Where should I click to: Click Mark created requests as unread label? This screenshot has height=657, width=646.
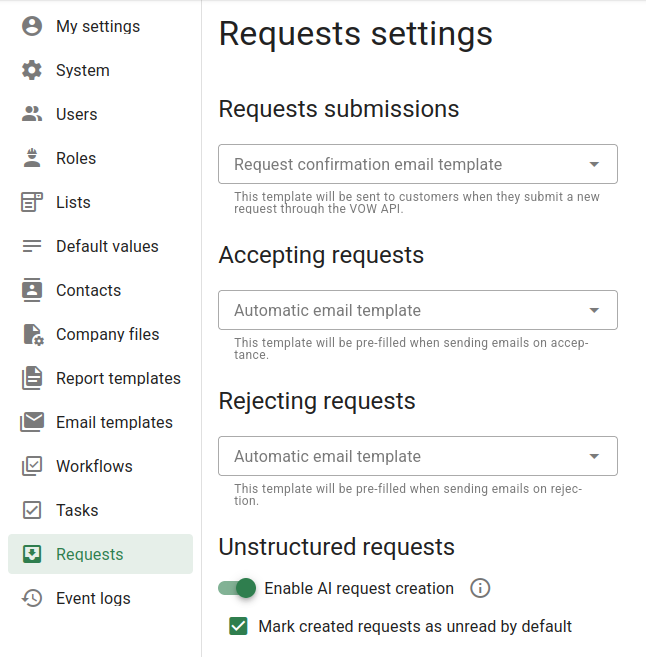coord(415,626)
